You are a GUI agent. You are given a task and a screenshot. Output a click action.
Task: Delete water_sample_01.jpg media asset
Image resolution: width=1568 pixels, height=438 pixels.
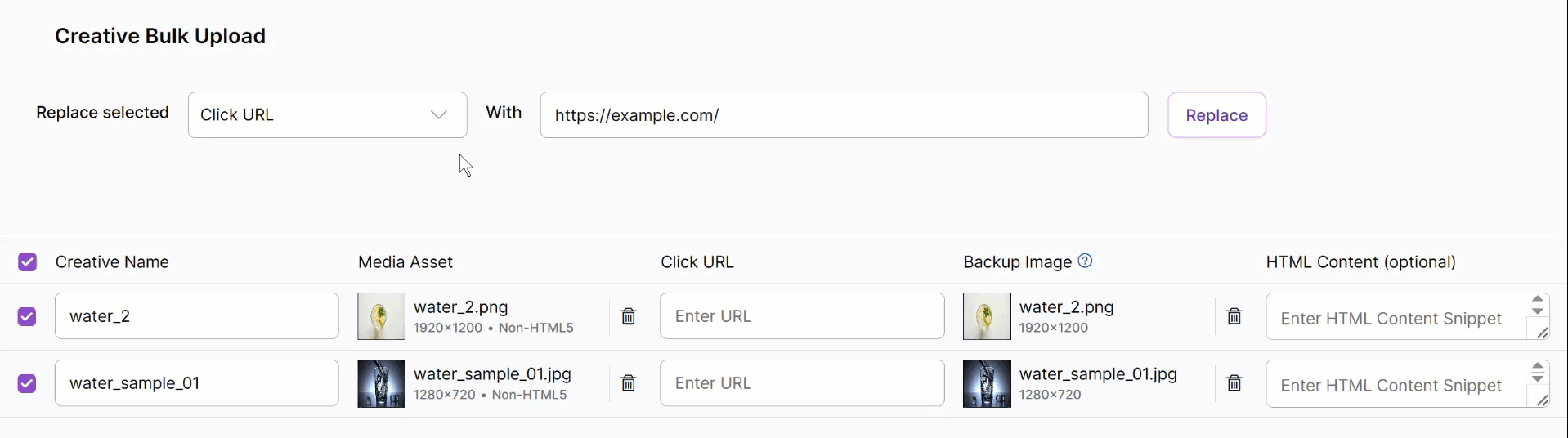(628, 383)
